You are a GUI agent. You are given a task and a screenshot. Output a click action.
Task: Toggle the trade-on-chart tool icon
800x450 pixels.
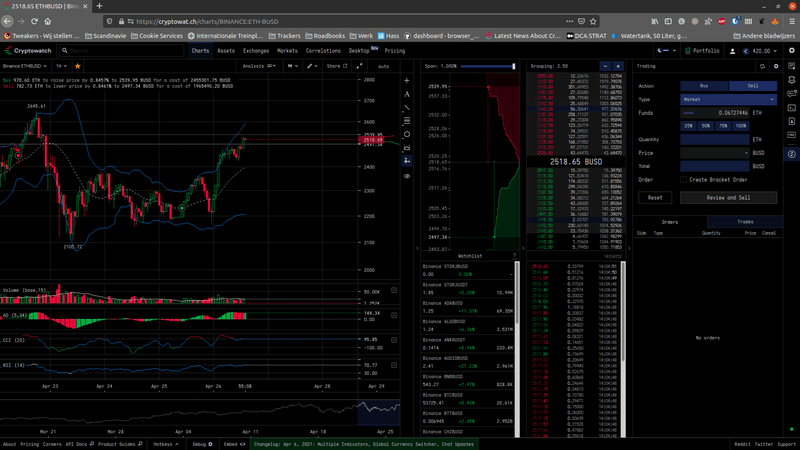(x=407, y=161)
